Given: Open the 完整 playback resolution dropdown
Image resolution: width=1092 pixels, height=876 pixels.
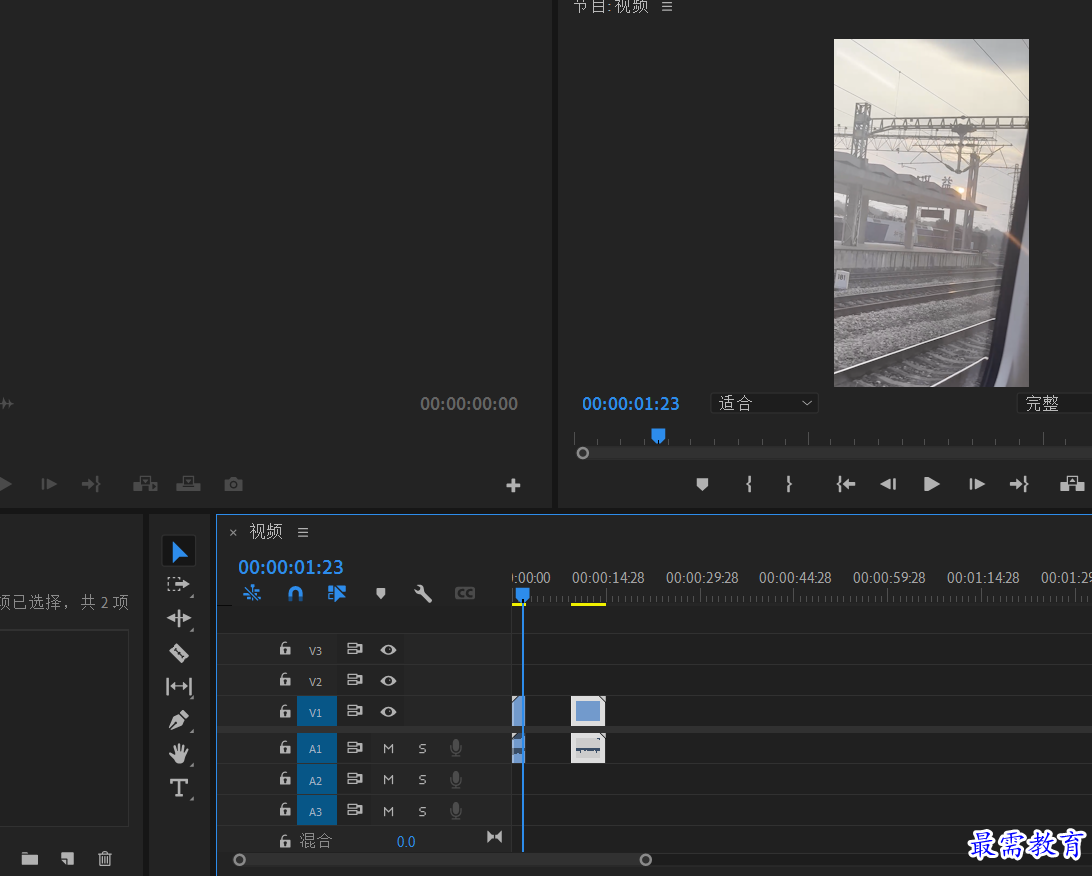Looking at the screenshot, I should 1054,403.
